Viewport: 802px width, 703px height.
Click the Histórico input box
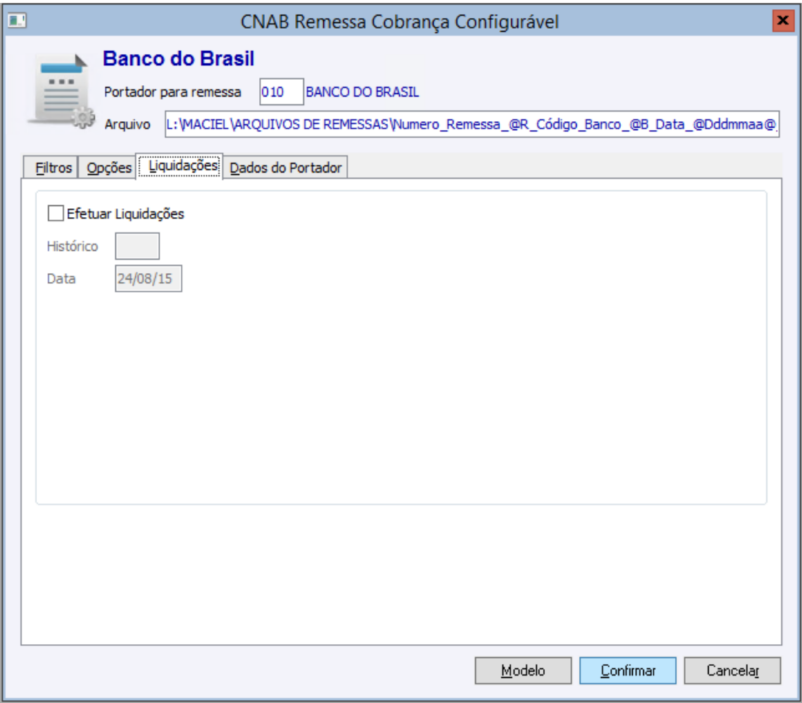click(x=137, y=246)
